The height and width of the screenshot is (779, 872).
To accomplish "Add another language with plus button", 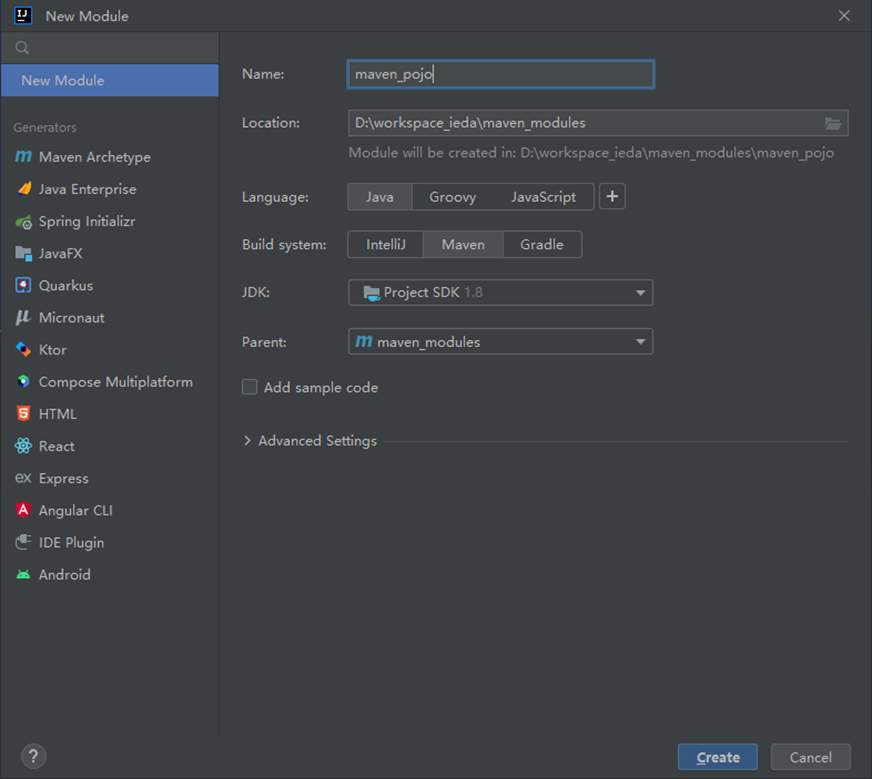I will coord(612,196).
